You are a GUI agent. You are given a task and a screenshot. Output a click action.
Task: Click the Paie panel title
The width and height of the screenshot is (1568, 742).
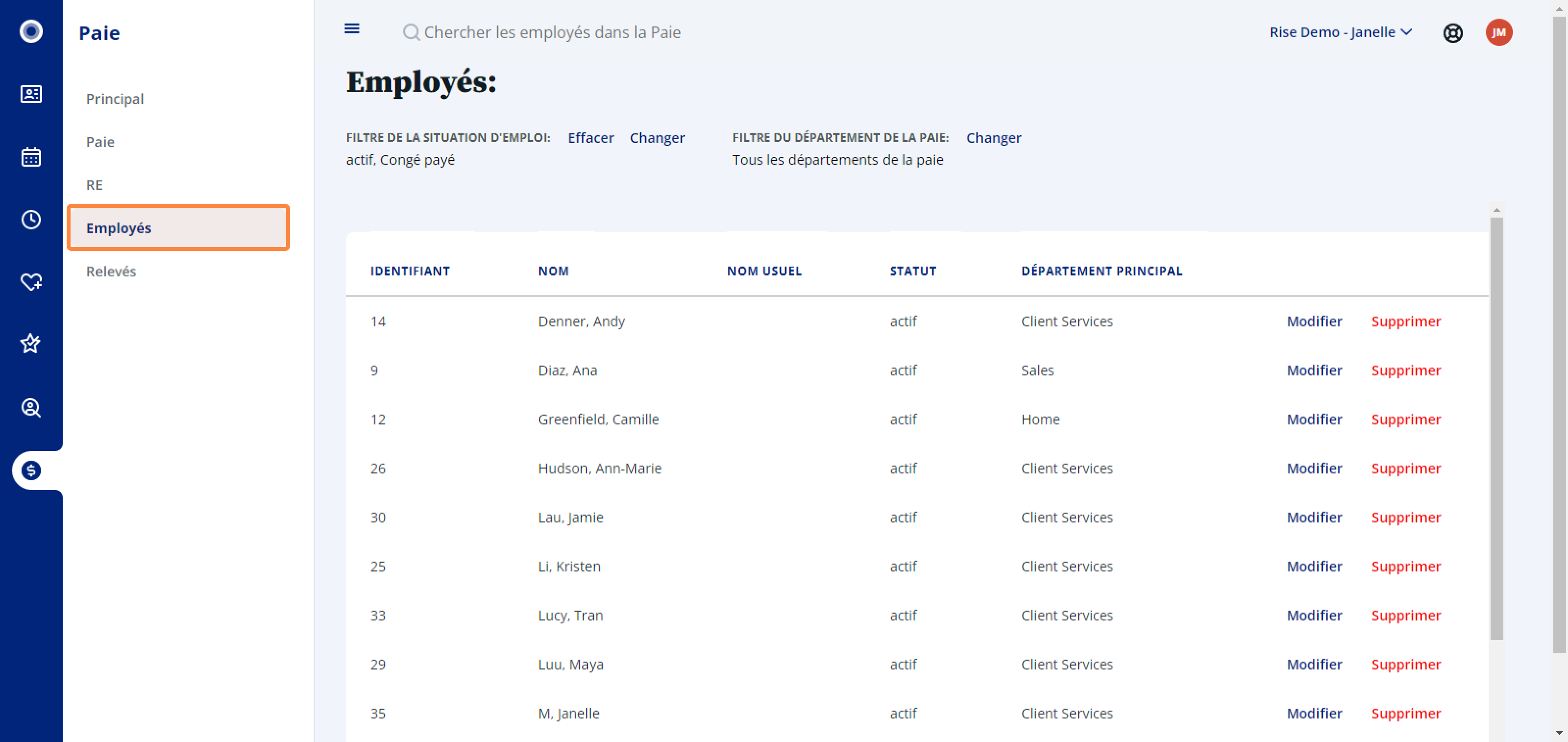point(99,33)
